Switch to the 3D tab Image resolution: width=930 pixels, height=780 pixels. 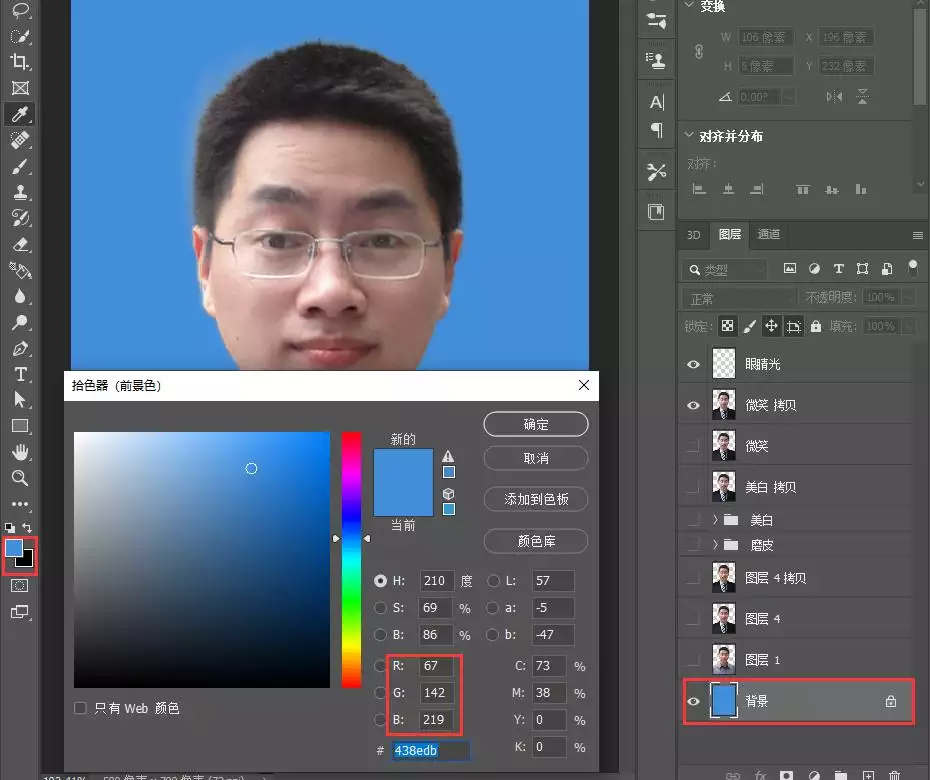[693, 235]
